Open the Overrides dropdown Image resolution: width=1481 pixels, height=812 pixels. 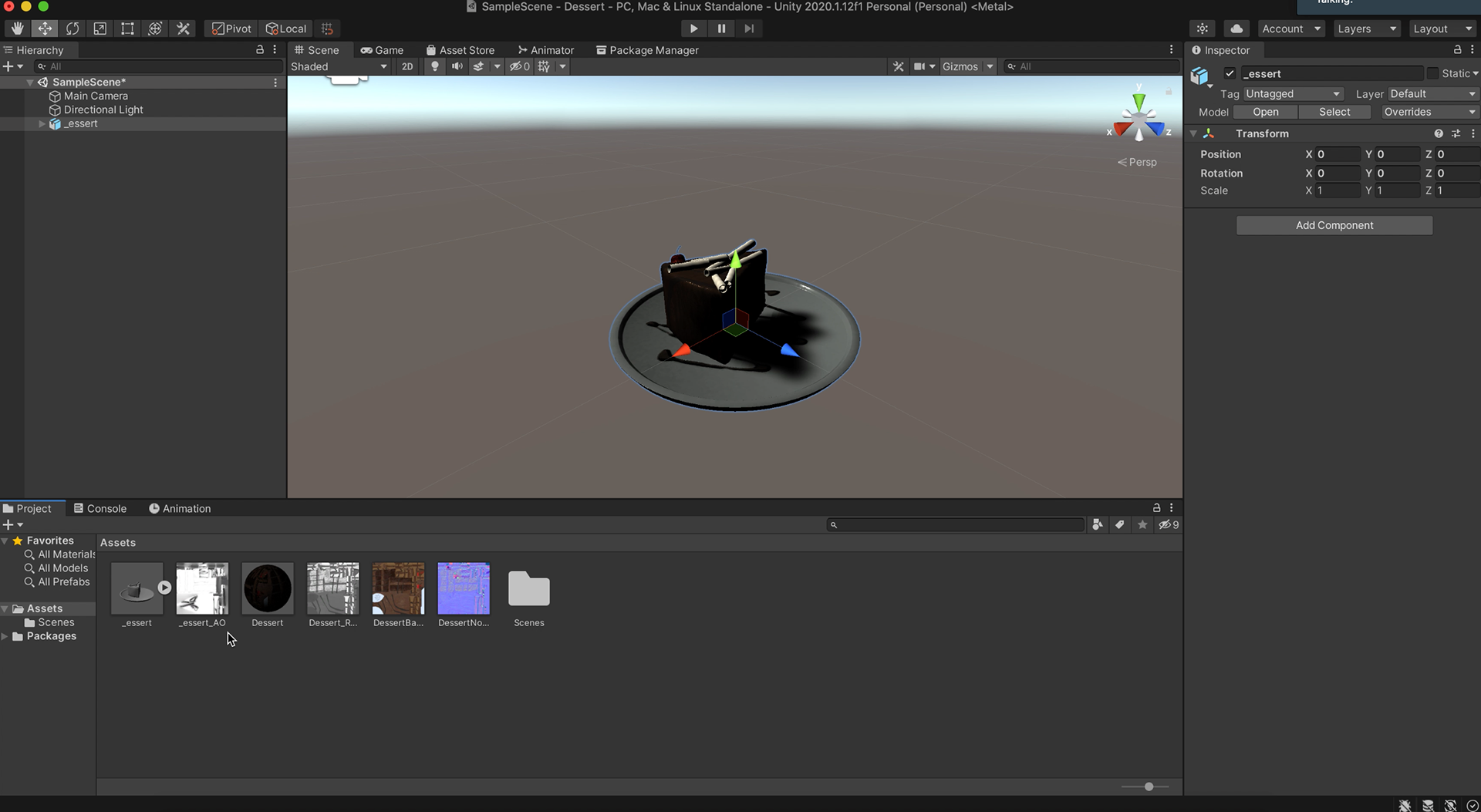click(x=1429, y=112)
